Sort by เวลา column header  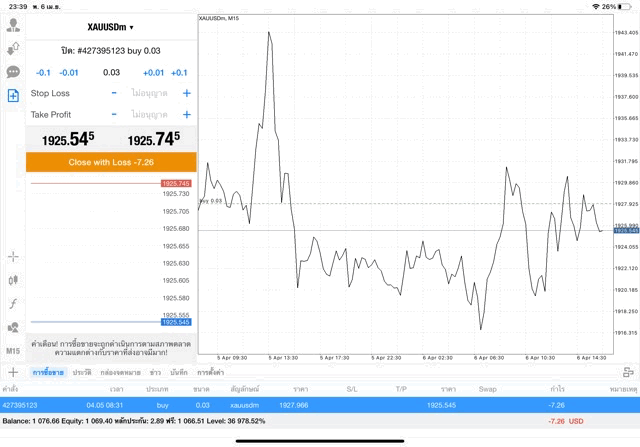point(116,389)
